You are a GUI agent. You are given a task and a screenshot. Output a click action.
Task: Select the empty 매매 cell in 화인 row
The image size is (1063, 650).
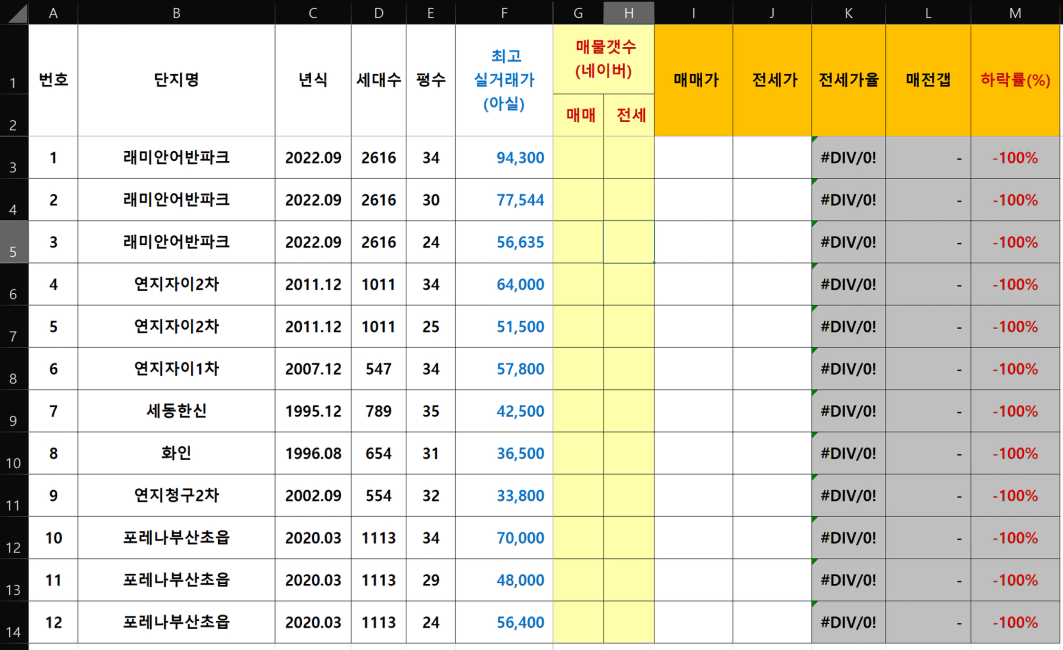(x=578, y=453)
